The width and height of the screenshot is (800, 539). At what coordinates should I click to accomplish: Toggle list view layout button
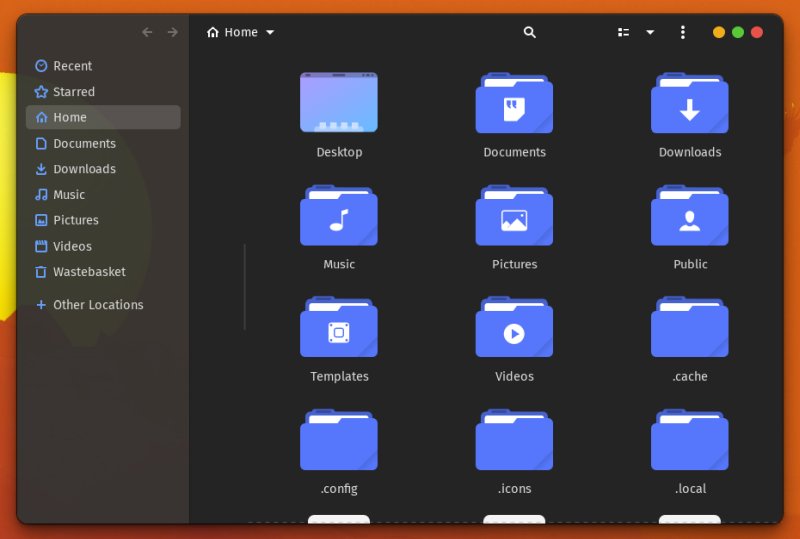pyautogui.click(x=624, y=32)
